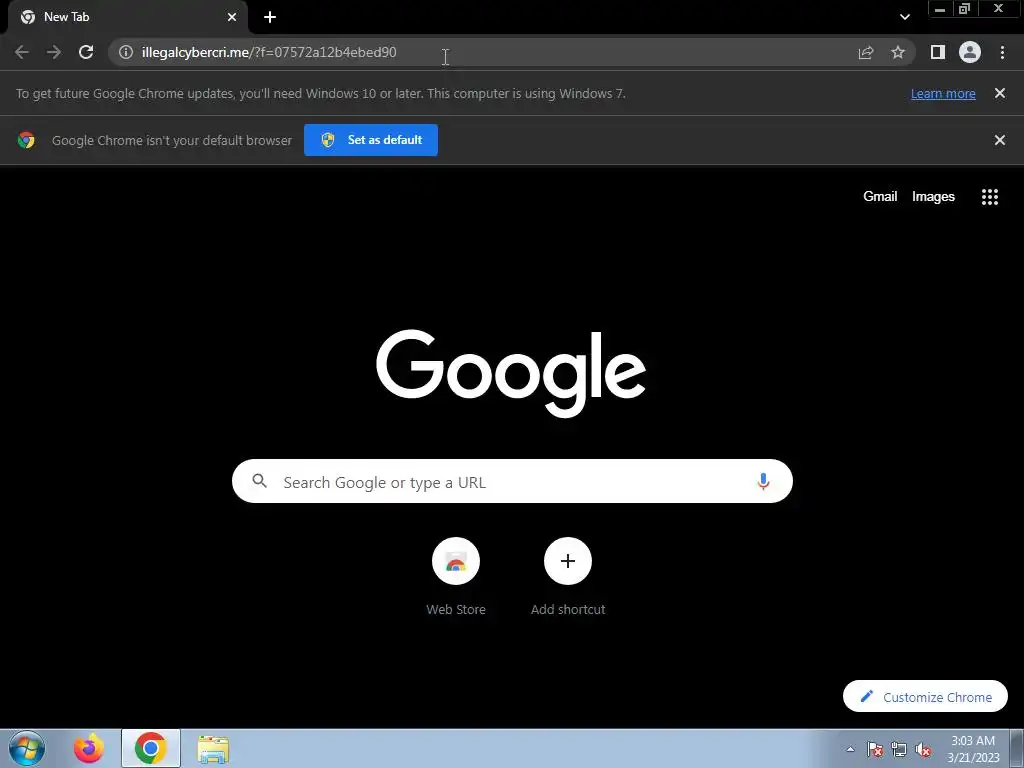Expand the tab search dropdown arrow

click(x=904, y=17)
